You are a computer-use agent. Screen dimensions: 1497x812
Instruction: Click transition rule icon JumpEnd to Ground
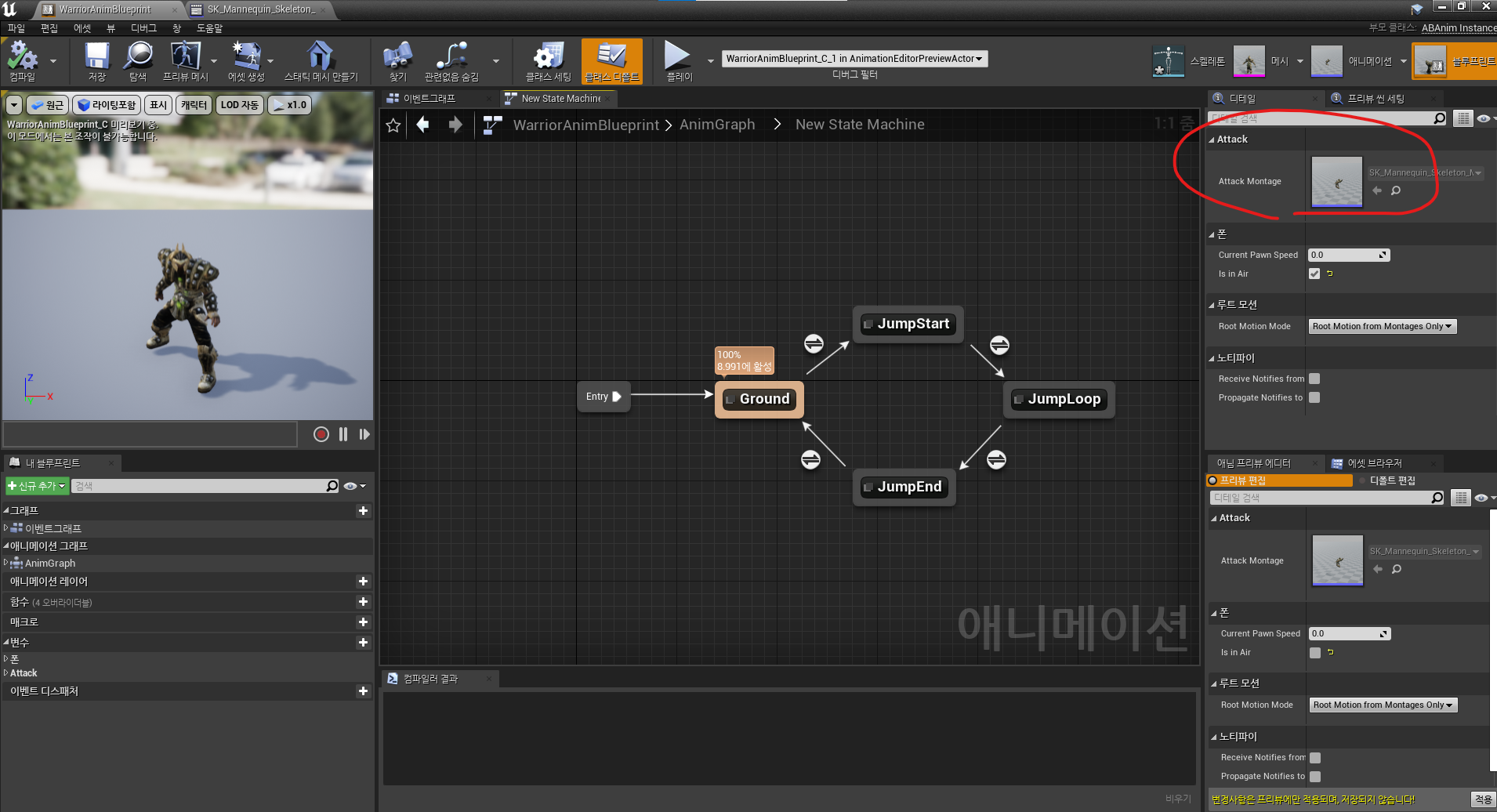810,459
